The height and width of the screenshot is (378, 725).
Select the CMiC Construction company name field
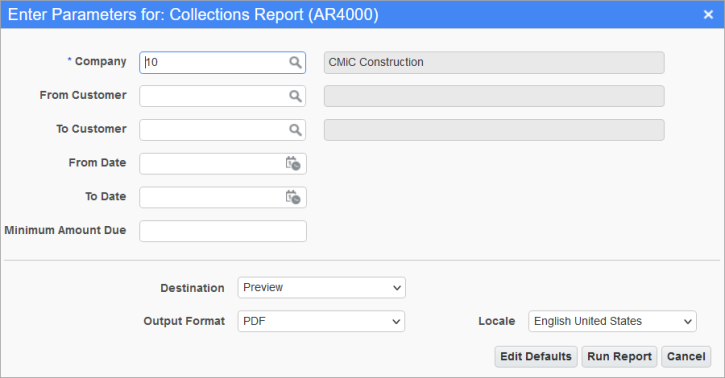tap(494, 62)
